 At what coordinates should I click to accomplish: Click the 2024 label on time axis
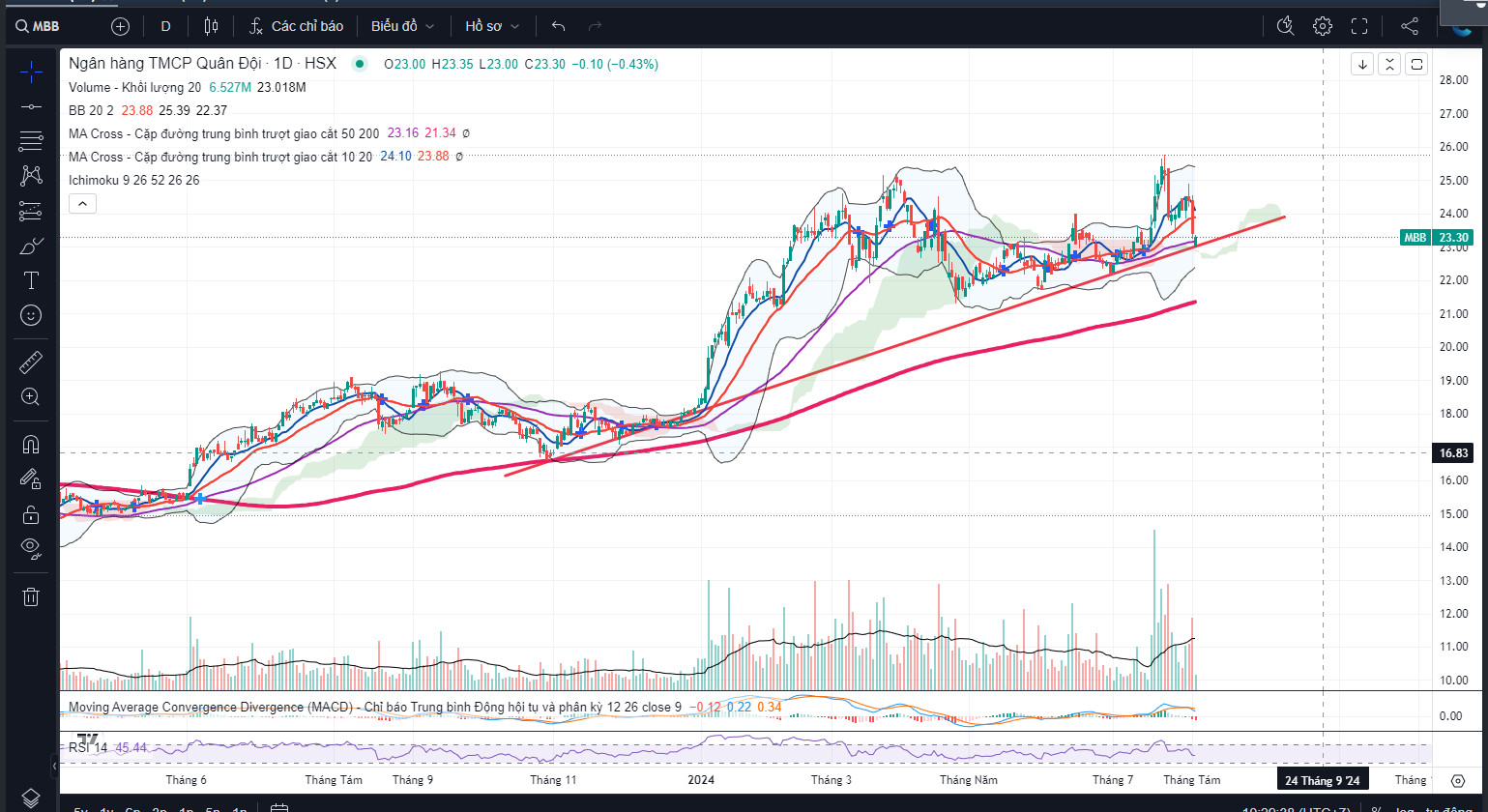(x=701, y=780)
